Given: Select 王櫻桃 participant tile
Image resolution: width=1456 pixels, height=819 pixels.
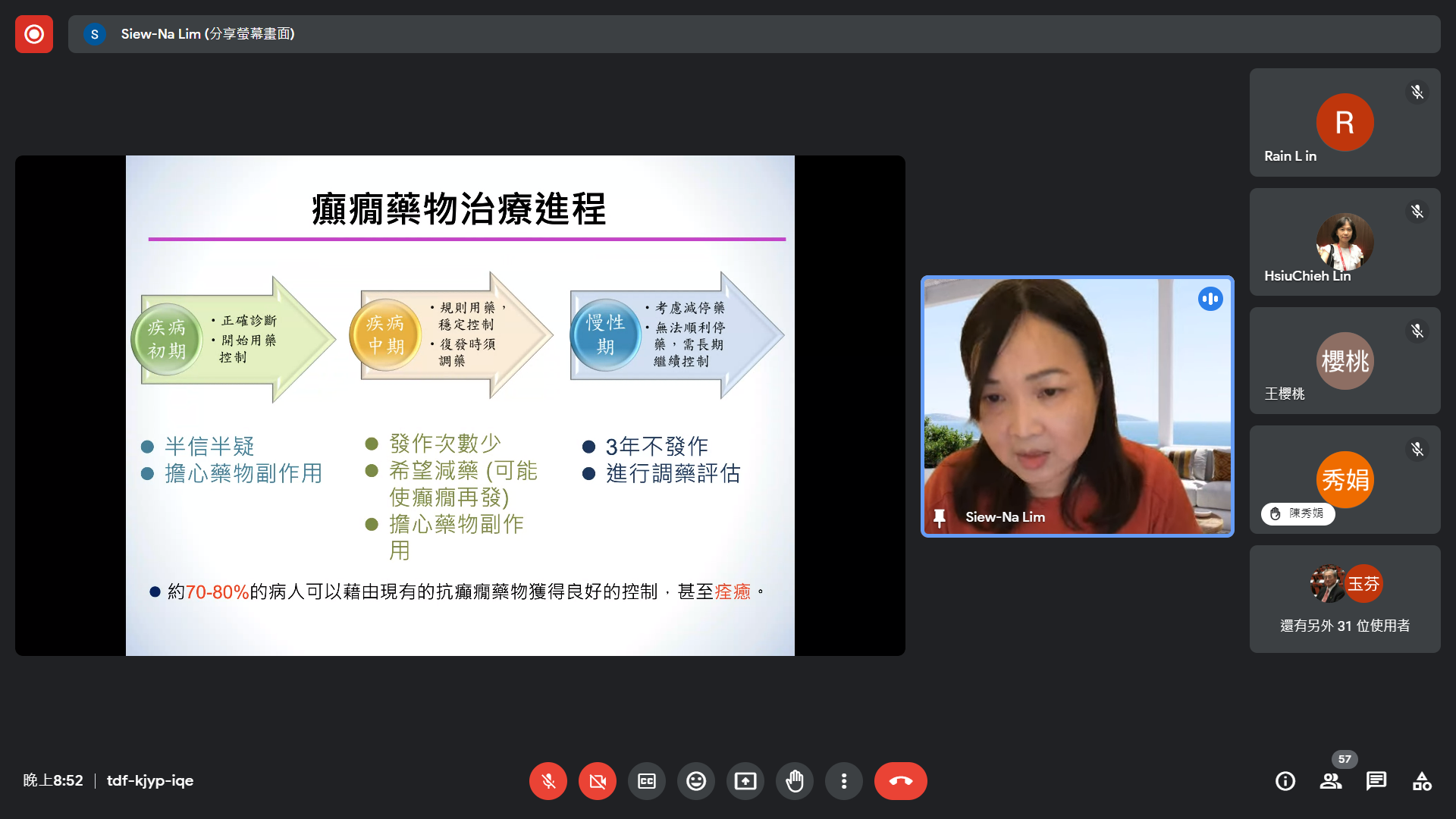Looking at the screenshot, I should 1345,361.
